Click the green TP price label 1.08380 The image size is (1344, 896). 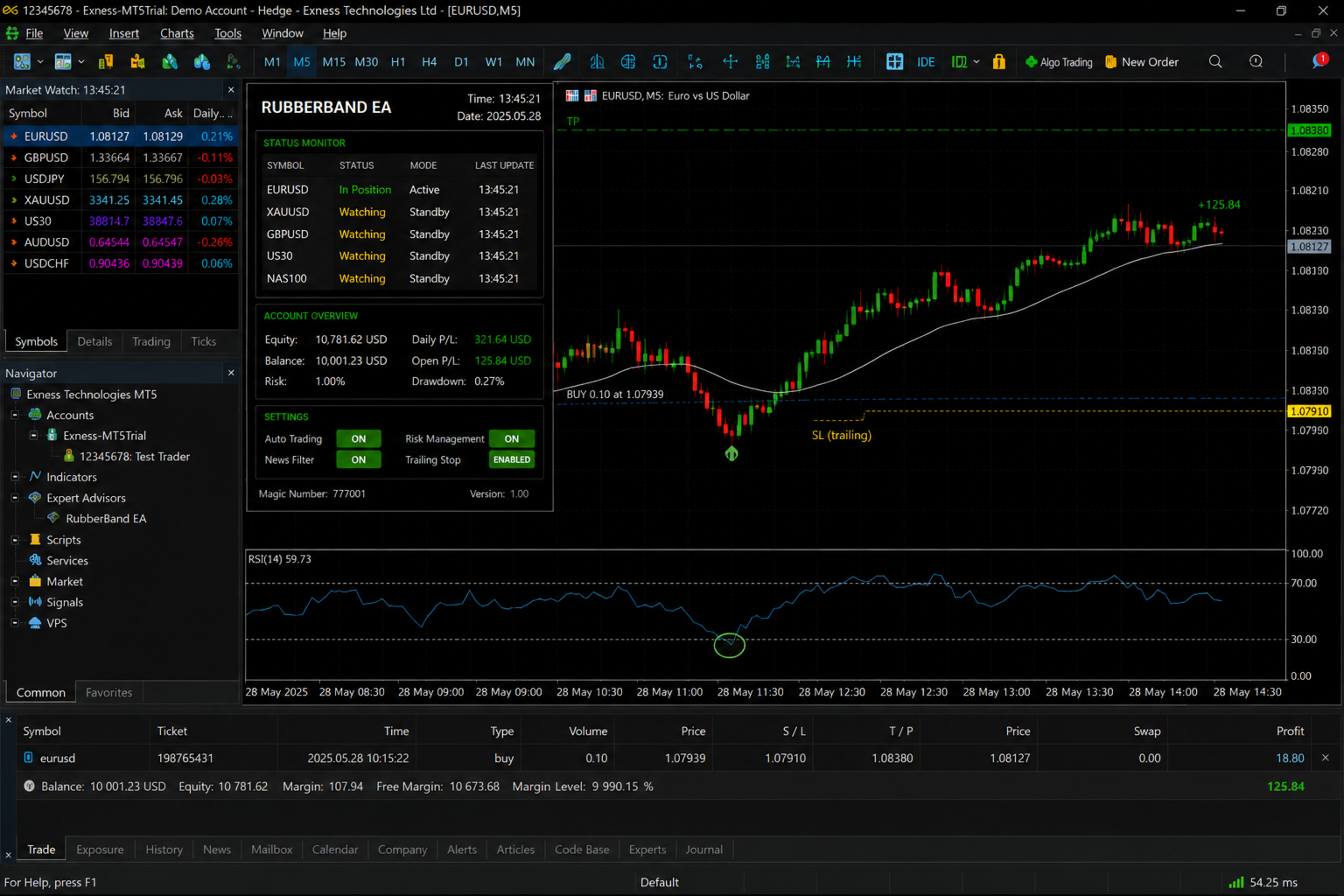coord(1309,130)
